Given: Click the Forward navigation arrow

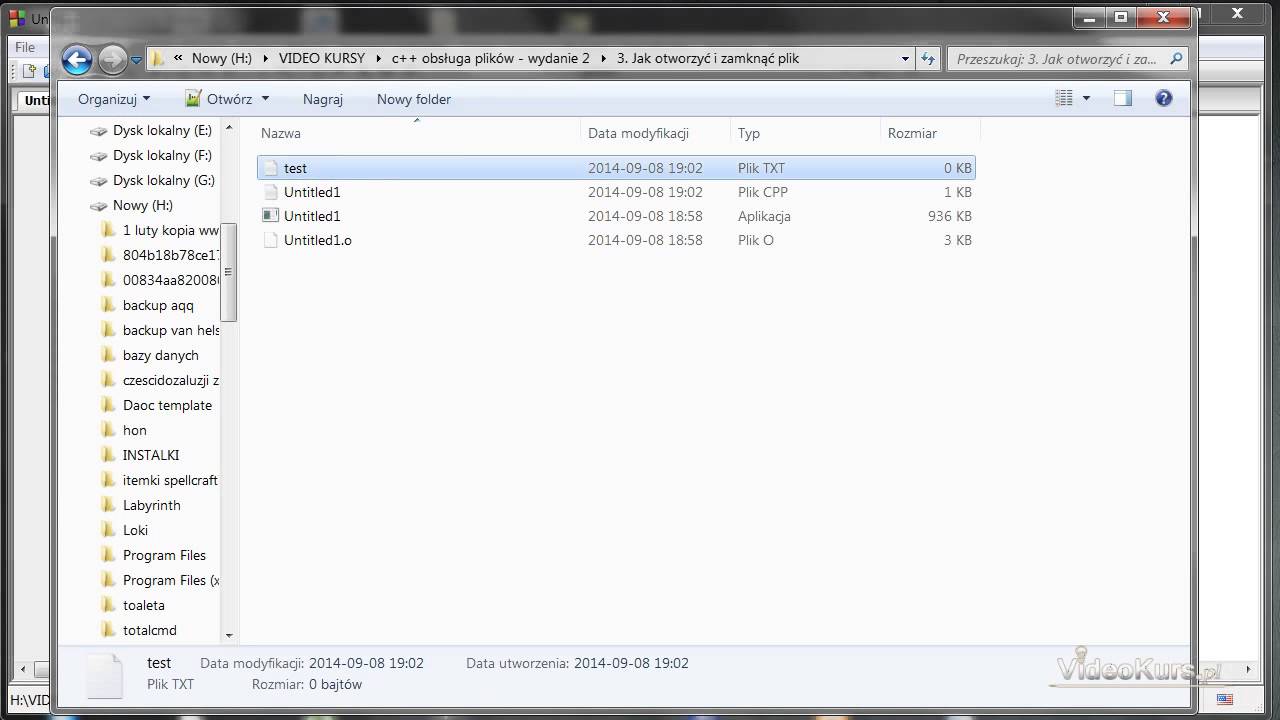Looking at the screenshot, I should [x=113, y=59].
